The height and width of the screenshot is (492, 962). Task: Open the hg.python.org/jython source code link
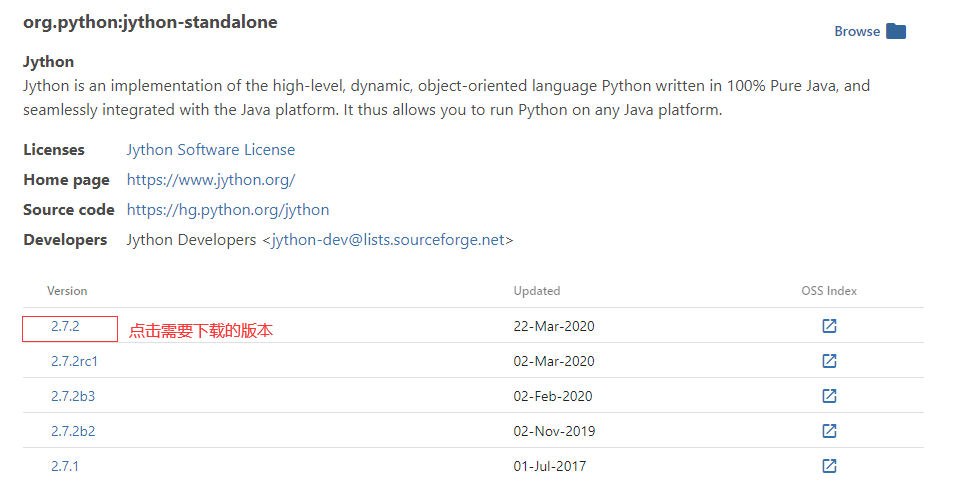(x=227, y=210)
